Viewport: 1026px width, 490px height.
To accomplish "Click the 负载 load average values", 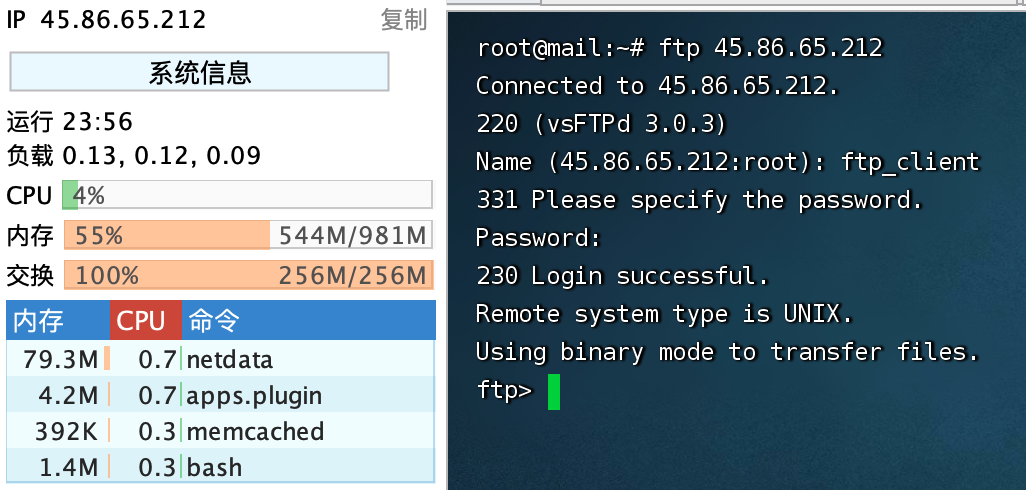I will point(162,156).
